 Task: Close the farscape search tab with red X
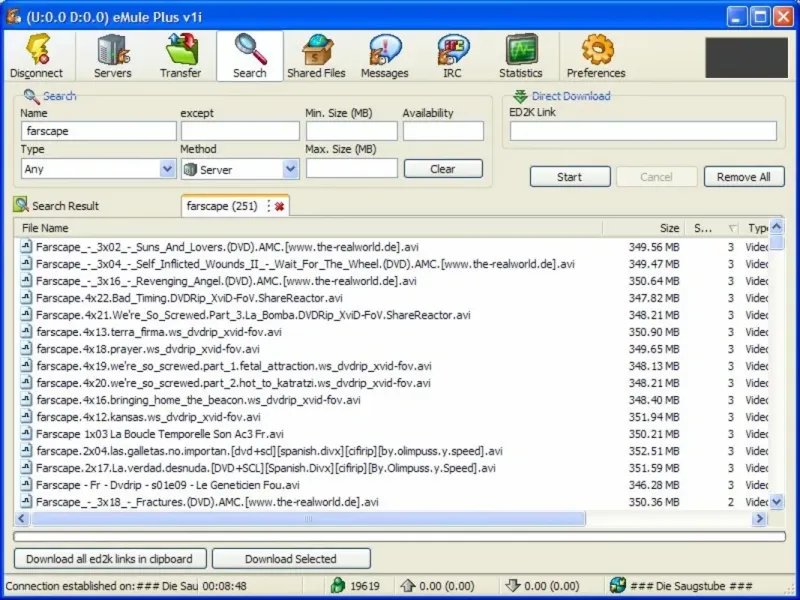(x=279, y=207)
